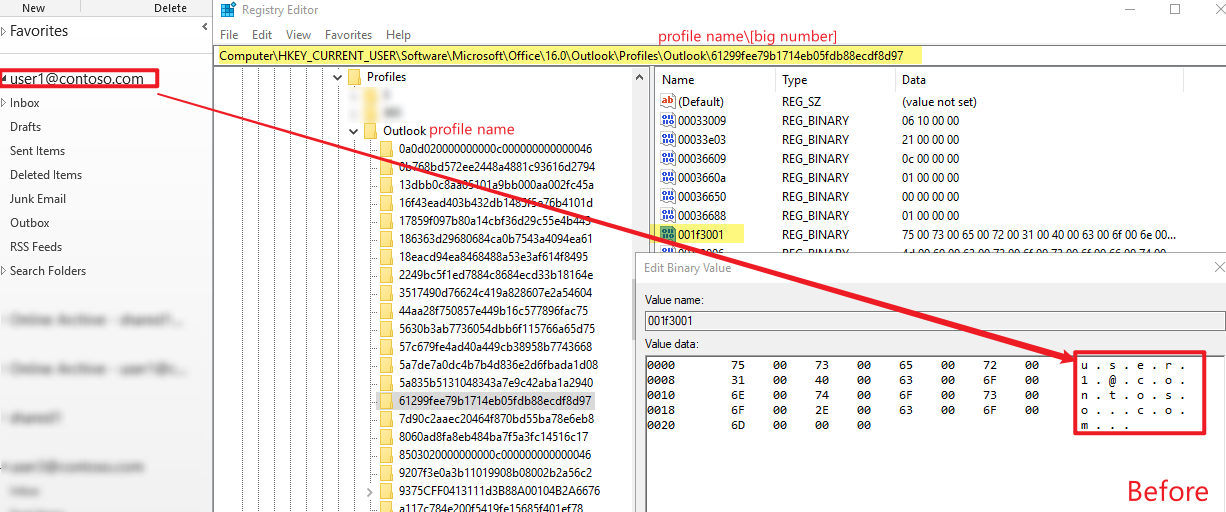Viewport: 1226px width, 512px height.
Task: Expand the 9375CFF0413111d3B88A00104B2A6676 key
Action: tap(371, 491)
